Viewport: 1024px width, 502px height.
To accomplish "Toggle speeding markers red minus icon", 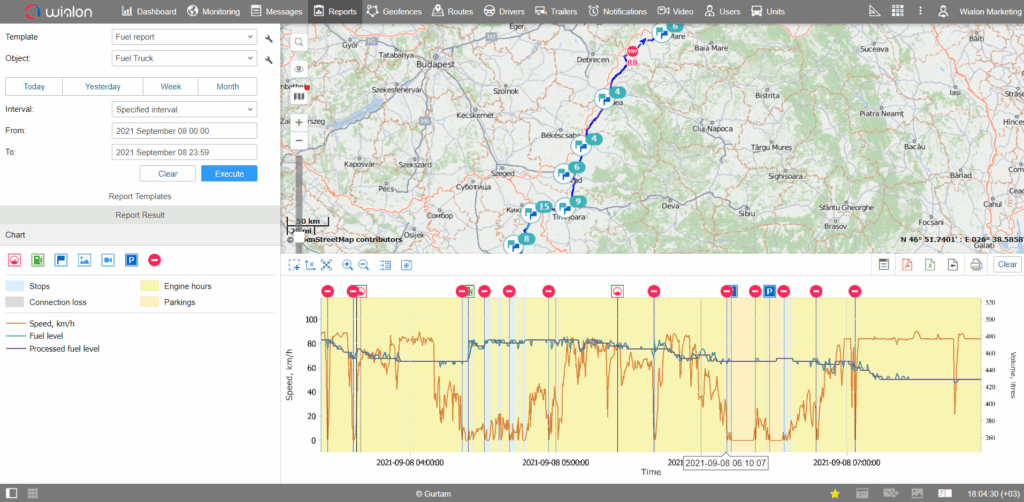I will pos(155,260).
